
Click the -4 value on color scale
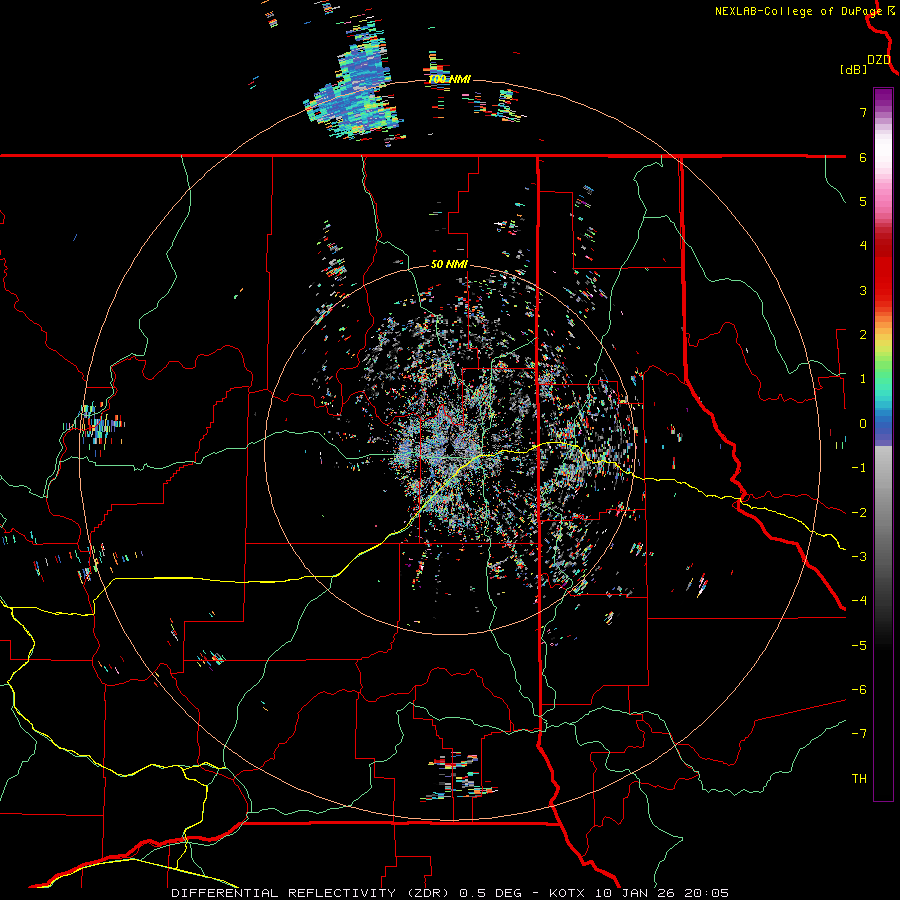pyautogui.click(x=859, y=601)
